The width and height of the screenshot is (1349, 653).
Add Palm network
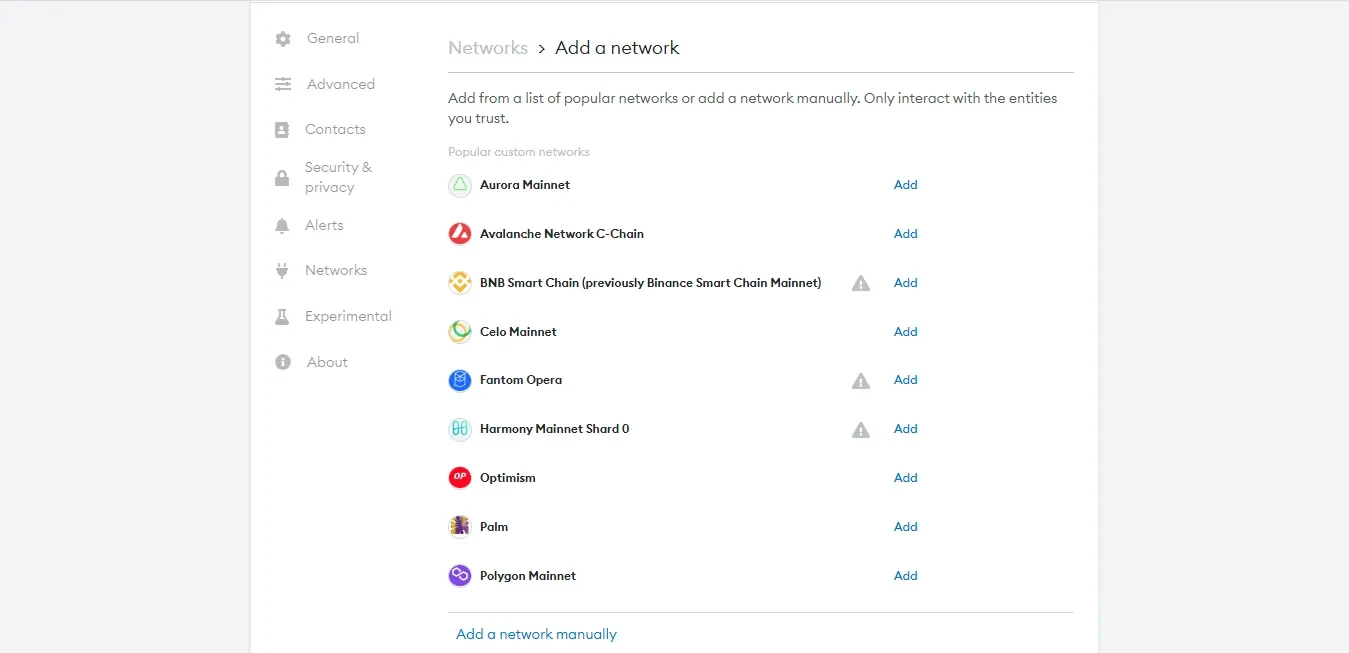pyautogui.click(x=906, y=527)
